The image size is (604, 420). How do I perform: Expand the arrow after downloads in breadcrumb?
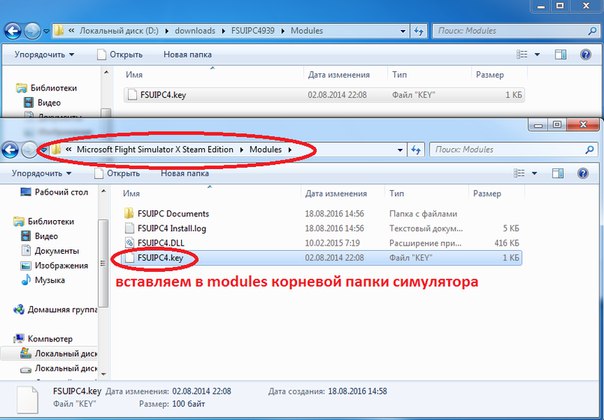tap(224, 31)
